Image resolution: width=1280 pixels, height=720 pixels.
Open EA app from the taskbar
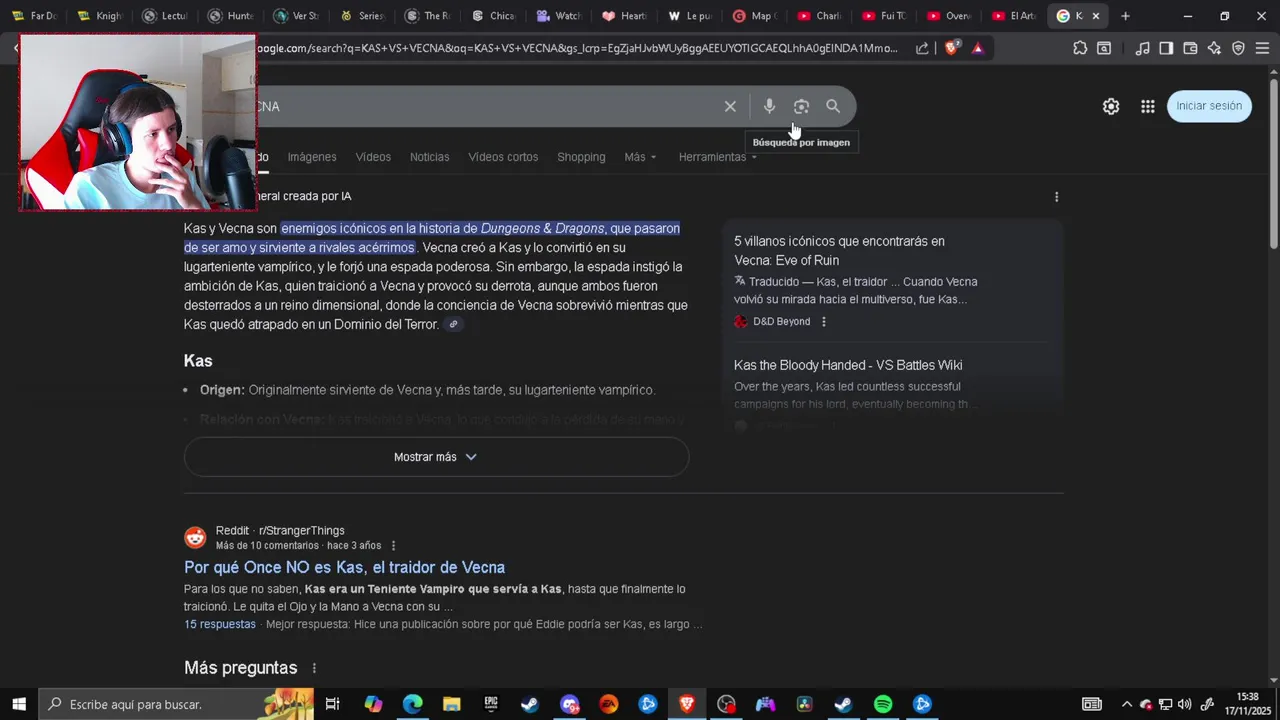coord(609,704)
